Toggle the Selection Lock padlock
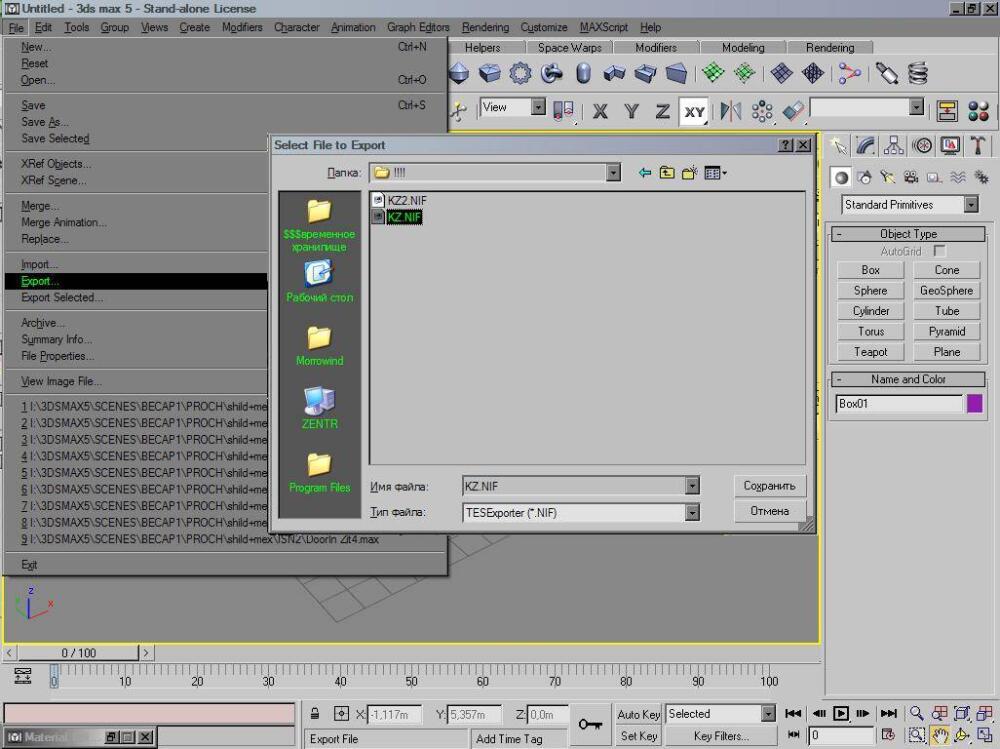1000x749 pixels. point(314,713)
